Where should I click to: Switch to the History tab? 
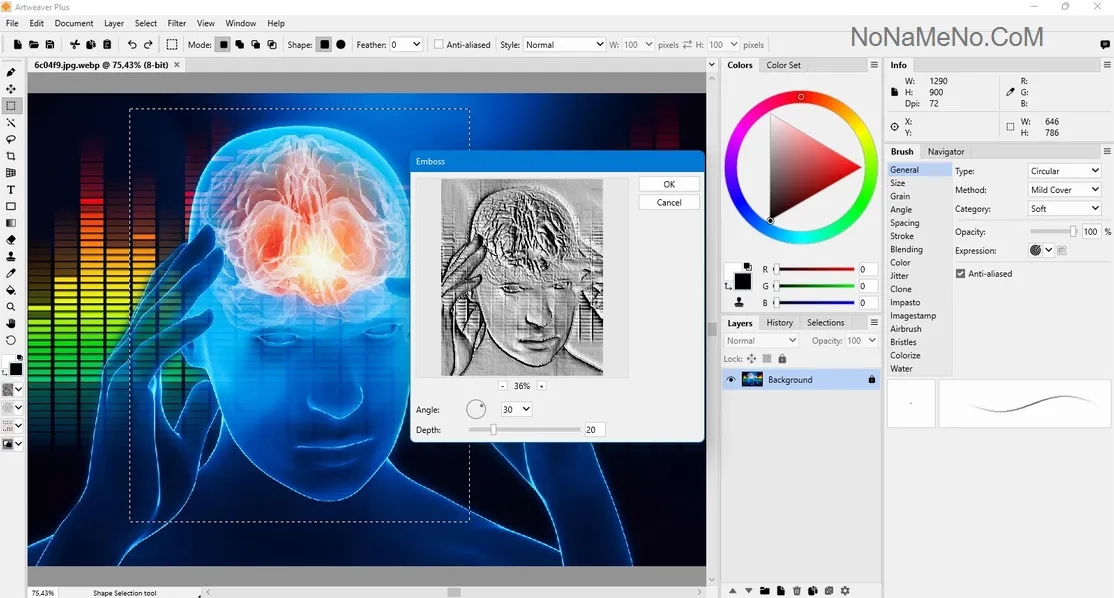coord(779,323)
